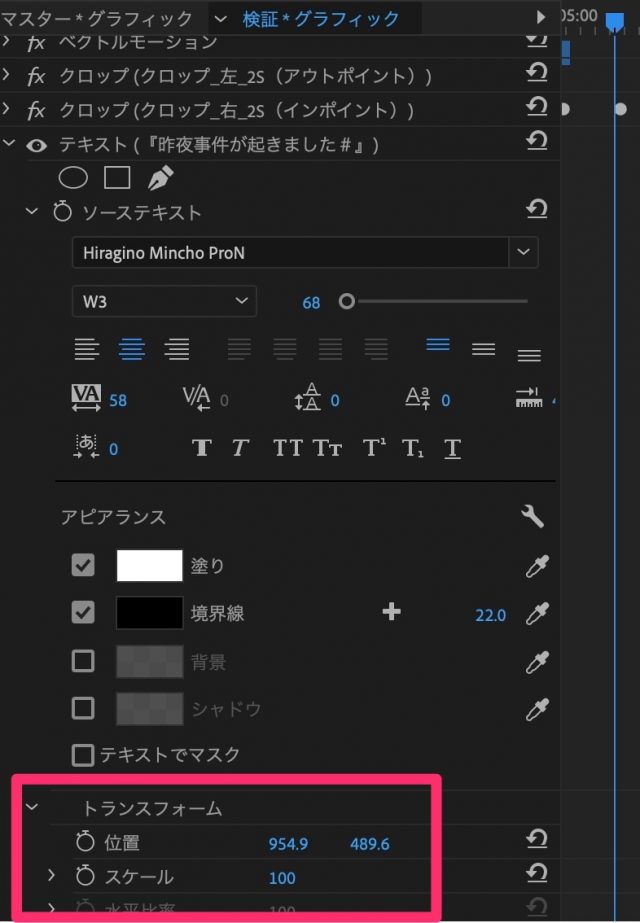Toggle the テキスト layer eye visibility
The height and width of the screenshot is (923, 640).
point(37,145)
